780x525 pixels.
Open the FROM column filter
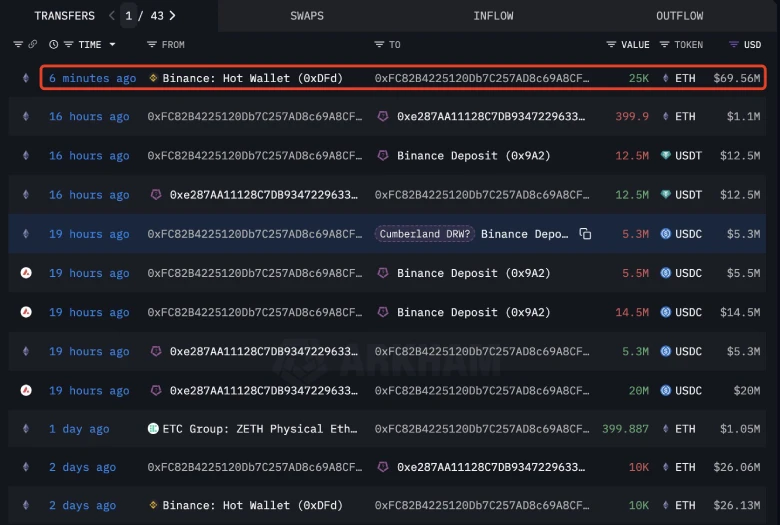coord(152,45)
